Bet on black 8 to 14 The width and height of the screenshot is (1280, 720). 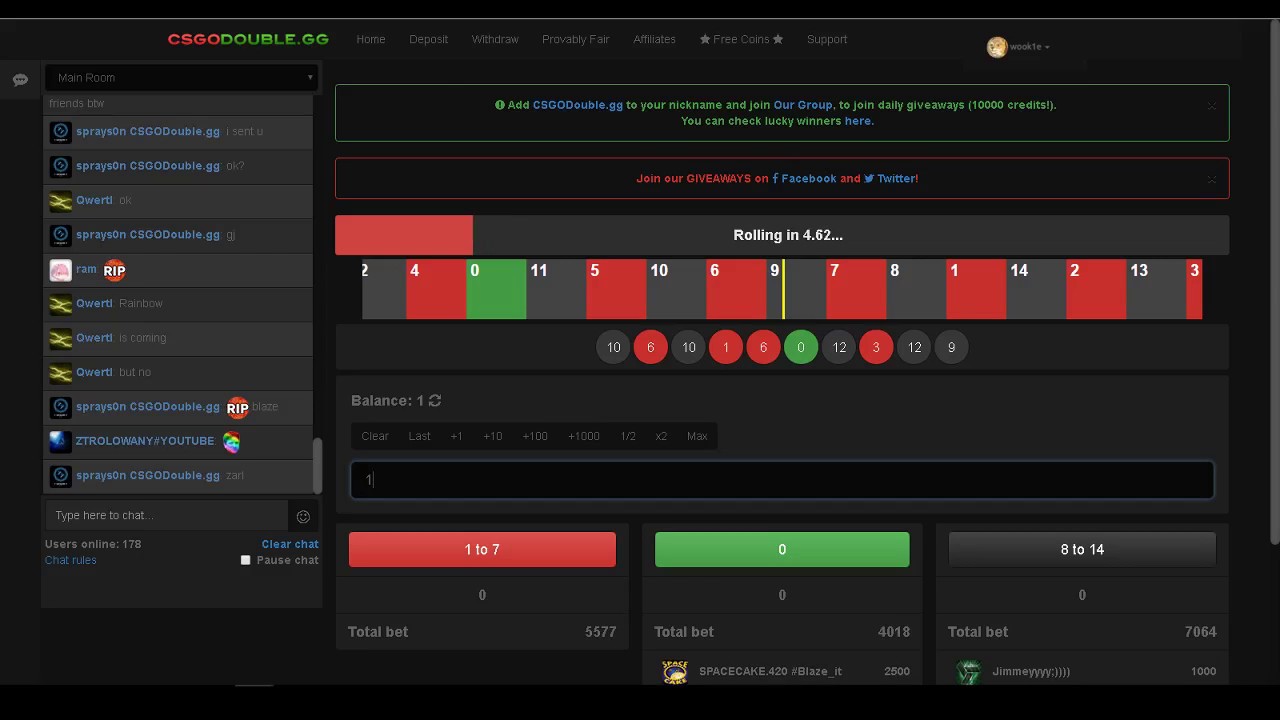point(1082,549)
